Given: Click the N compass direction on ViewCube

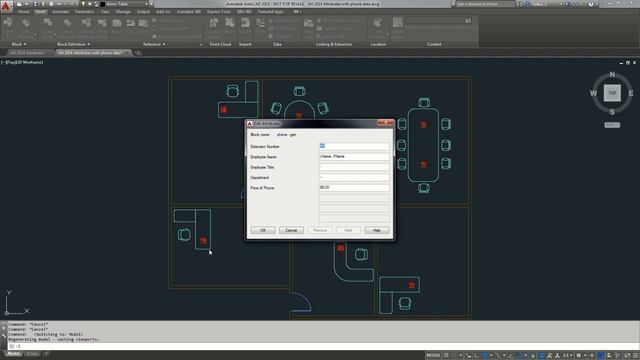Looking at the screenshot, I should [612, 74].
